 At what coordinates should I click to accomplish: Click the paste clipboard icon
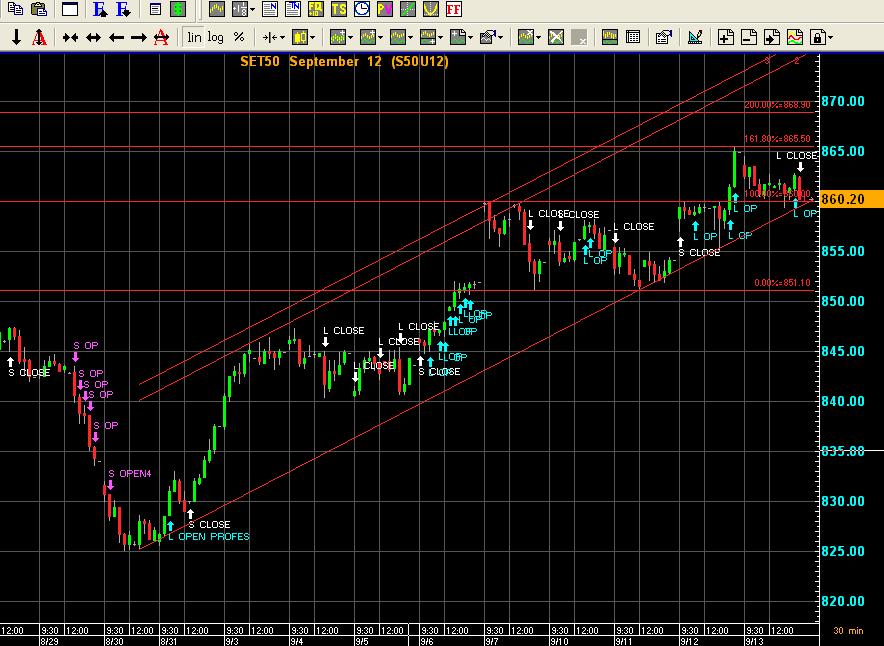39,10
